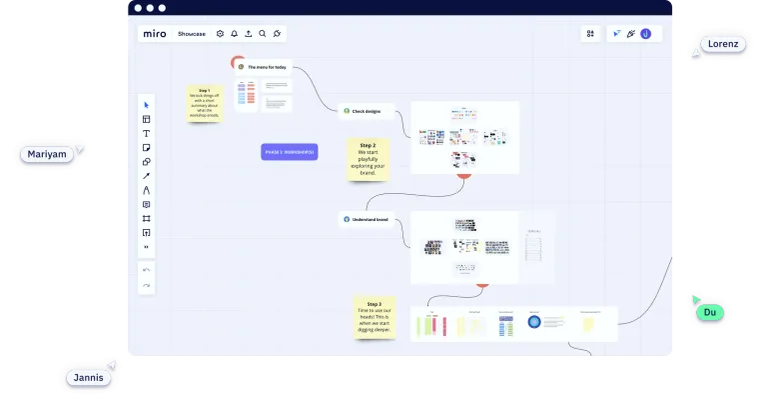Select the cursor arrow tool

(146, 105)
